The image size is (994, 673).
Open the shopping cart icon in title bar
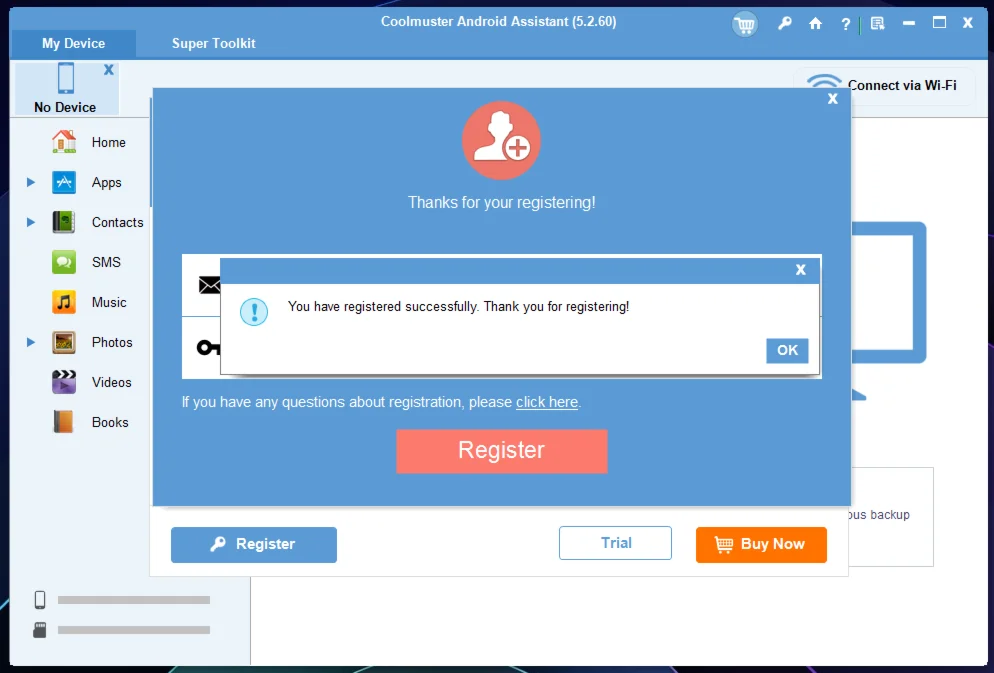tap(744, 25)
